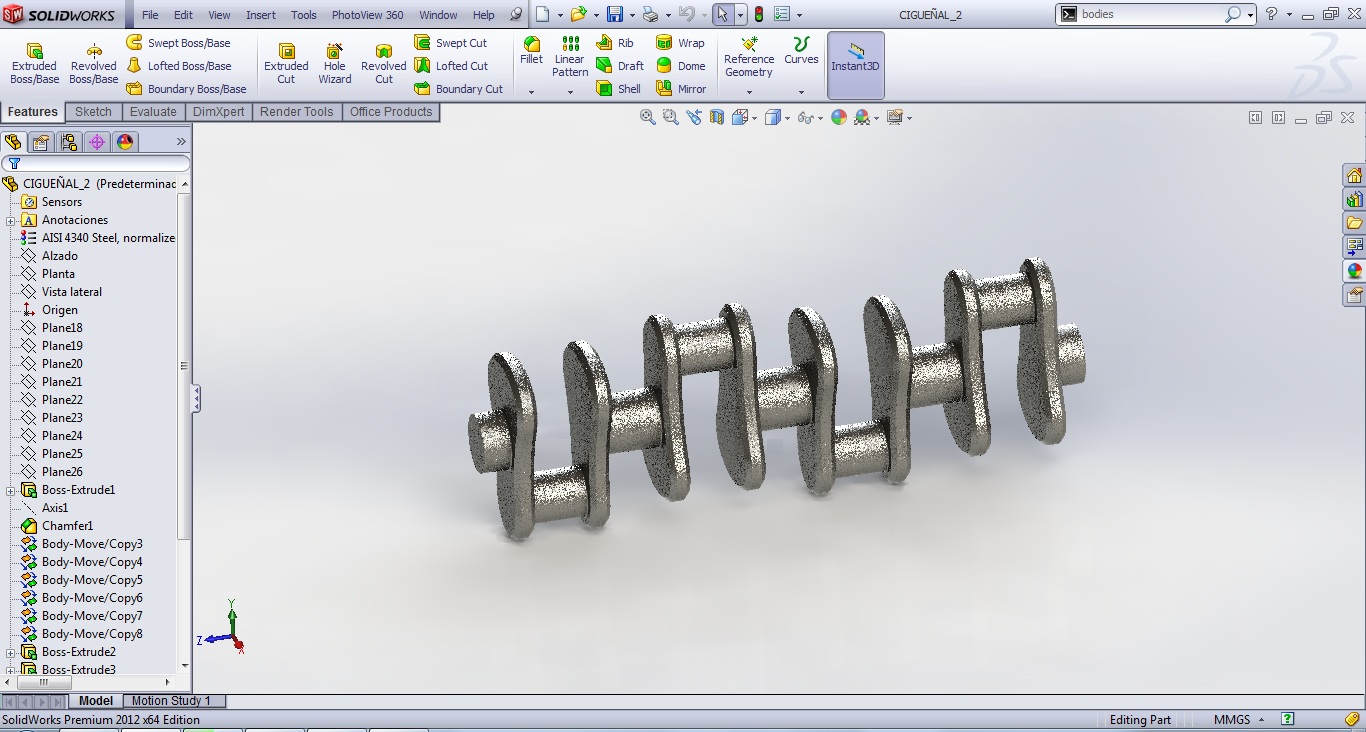This screenshot has width=1366, height=732.
Task: Expand the Boss-Extrude1 feature node
Action: pos(10,490)
